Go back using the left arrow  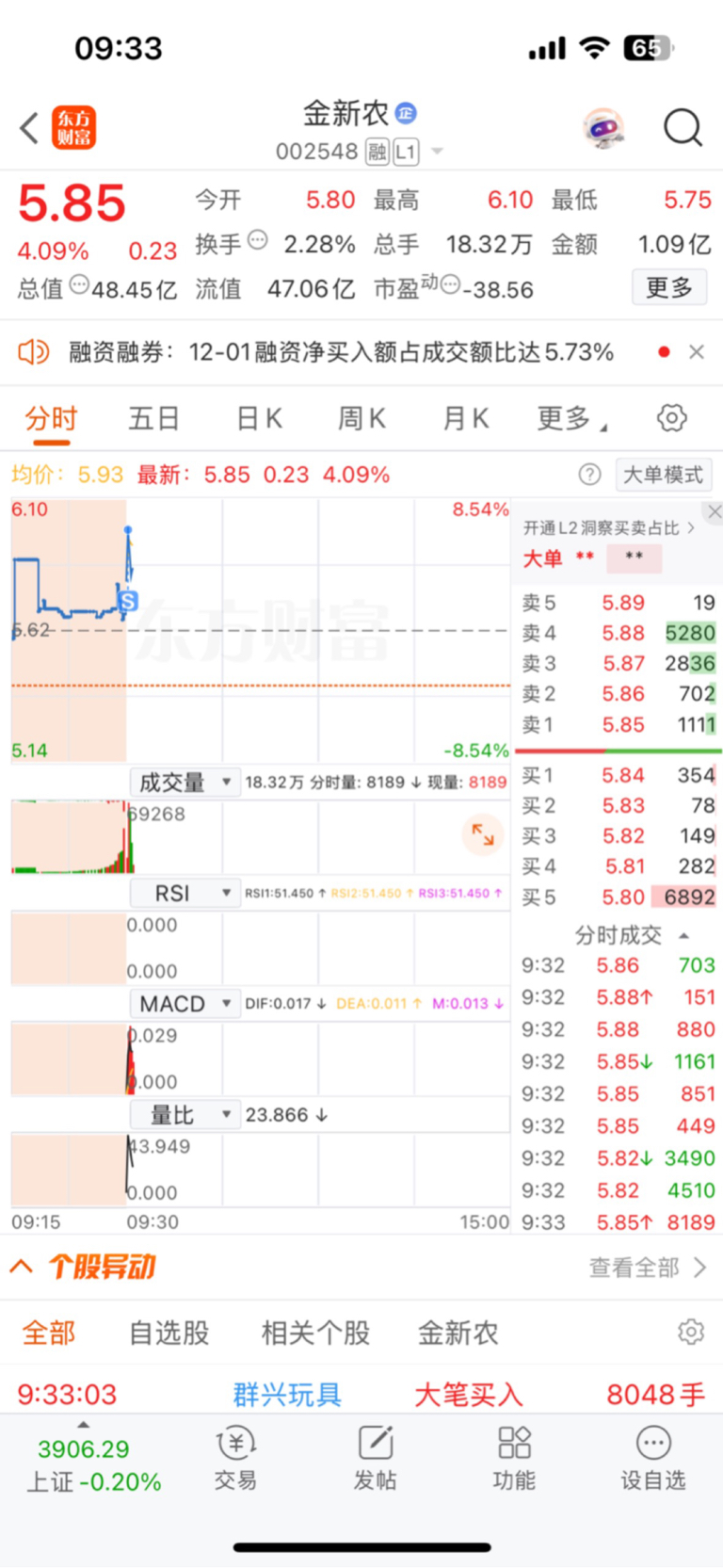coord(29,127)
